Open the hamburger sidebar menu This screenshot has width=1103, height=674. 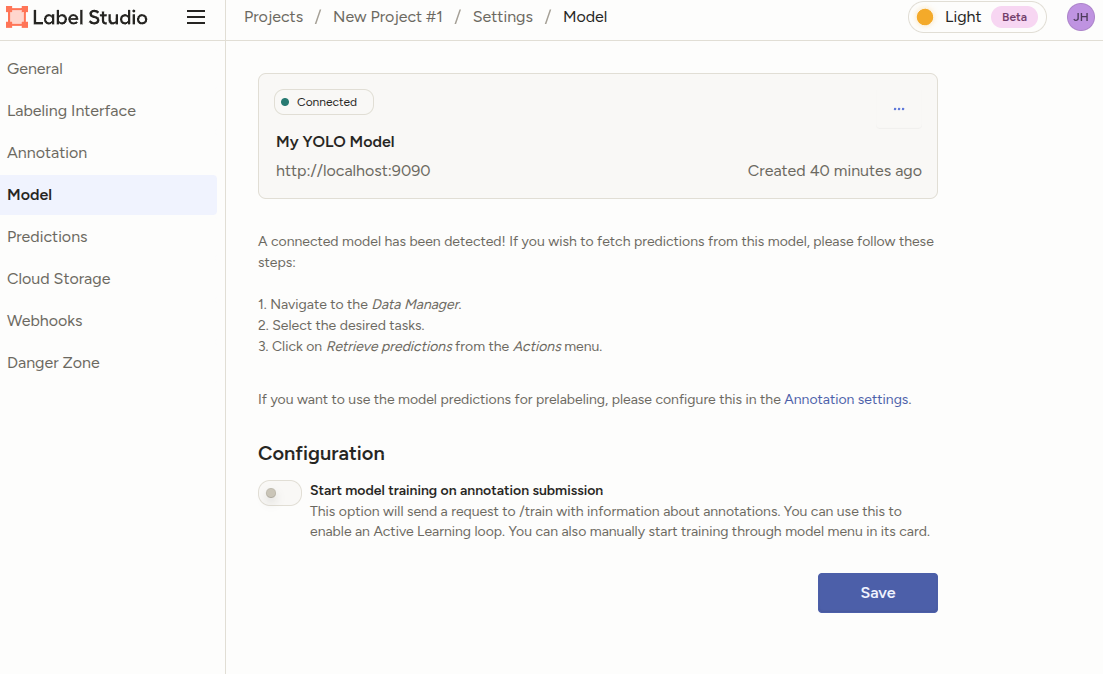[x=196, y=18]
